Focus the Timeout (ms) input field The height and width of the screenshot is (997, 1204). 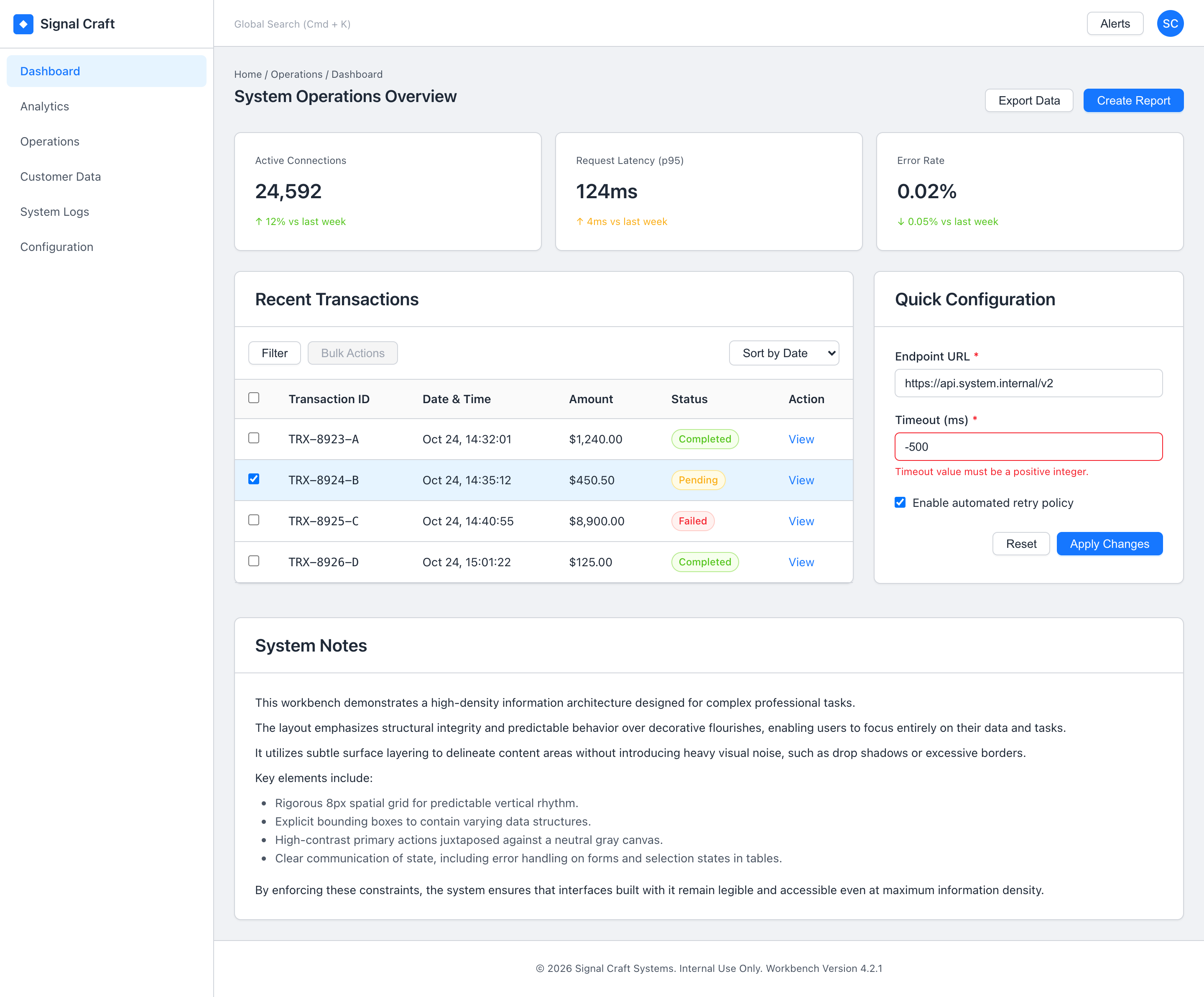pyautogui.click(x=1028, y=446)
